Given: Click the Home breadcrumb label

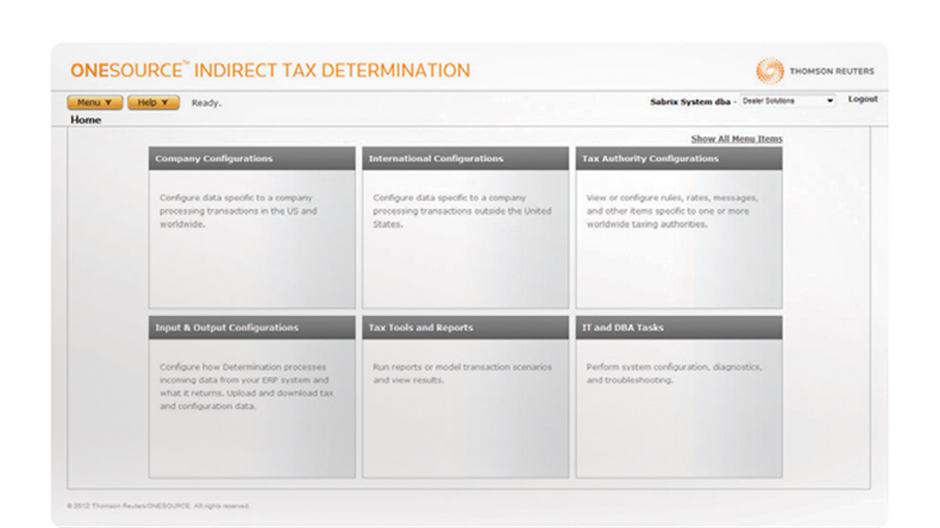Looking at the screenshot, I should tap(86, 120).
